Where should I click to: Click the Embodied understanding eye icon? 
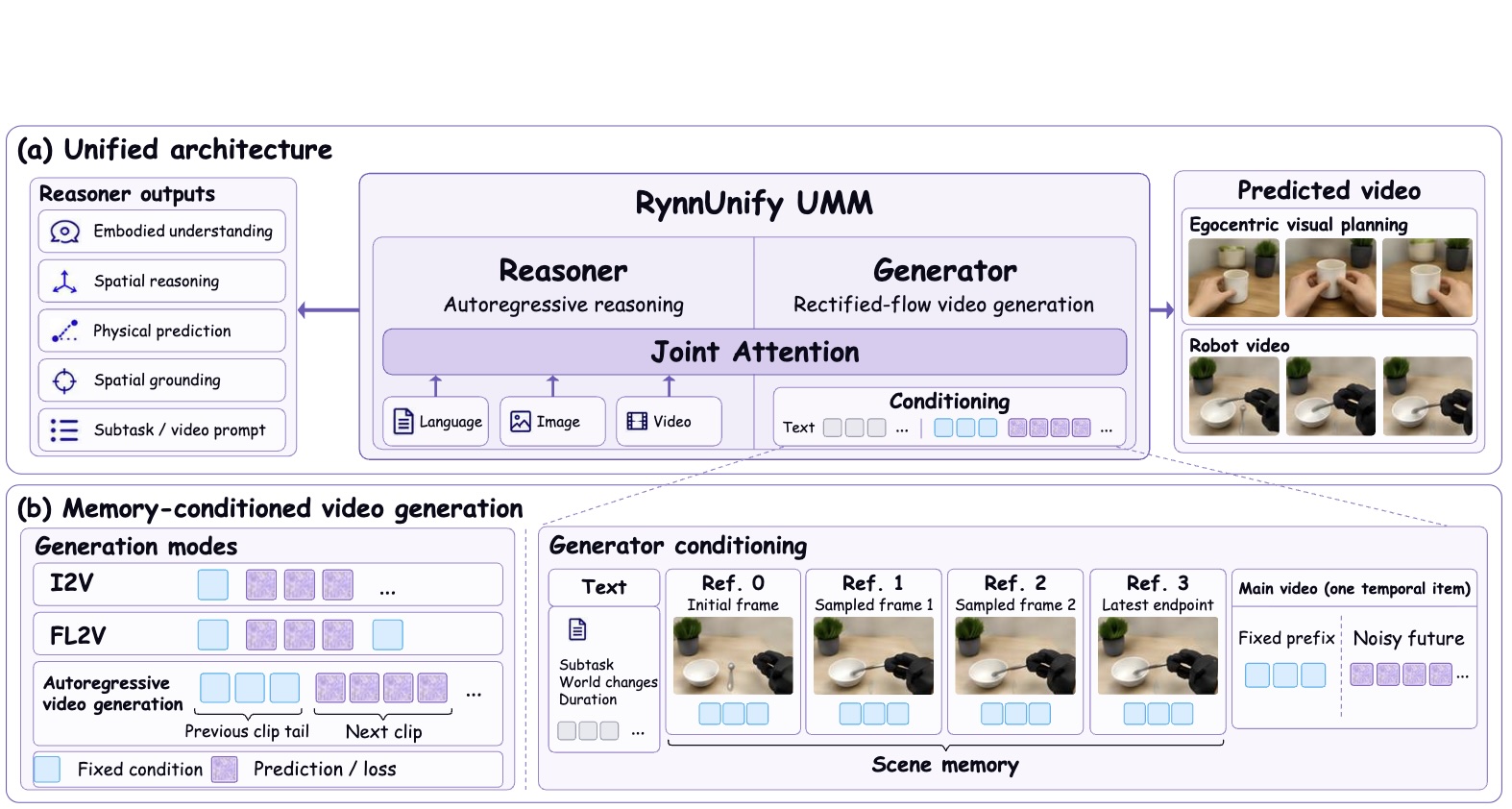64,232
